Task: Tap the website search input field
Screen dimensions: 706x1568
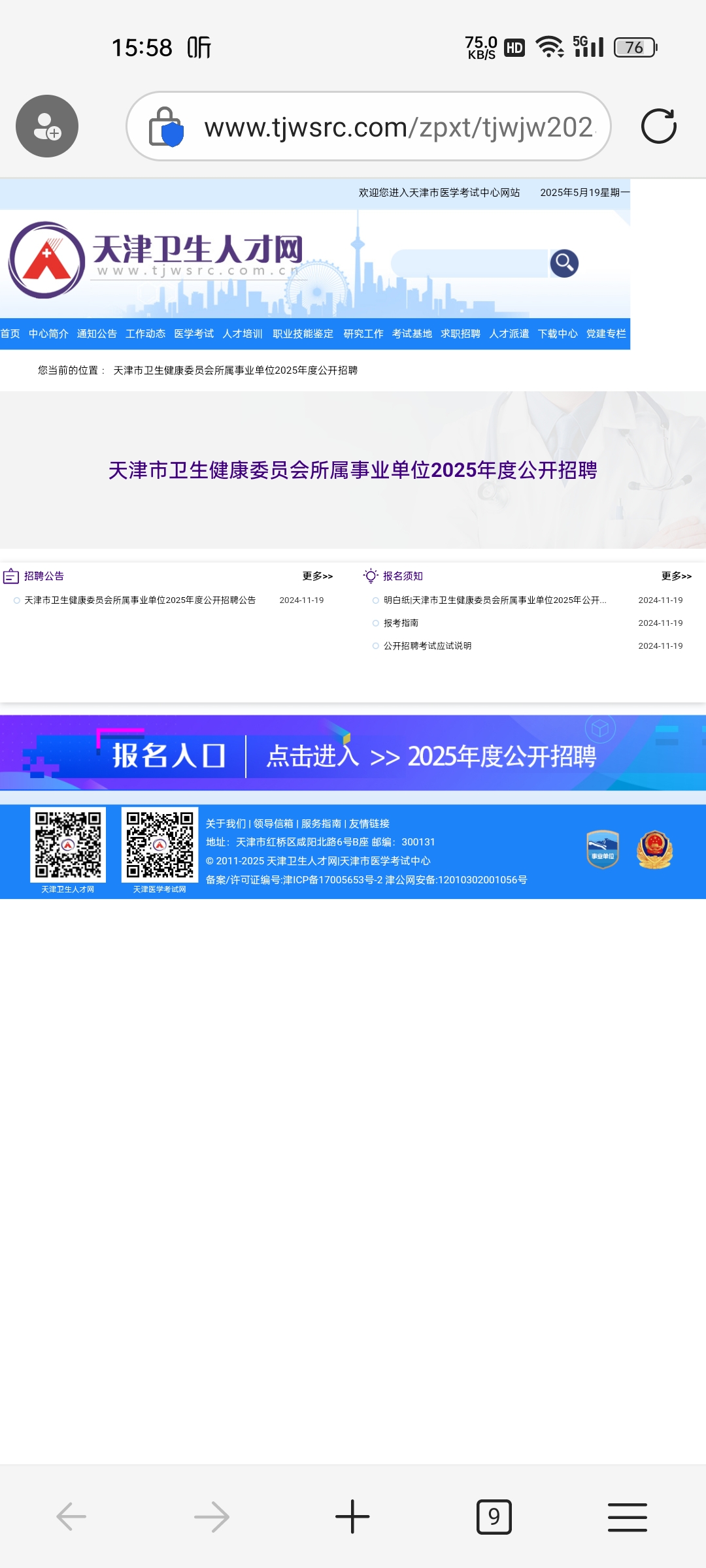Action: click(469, 263)
